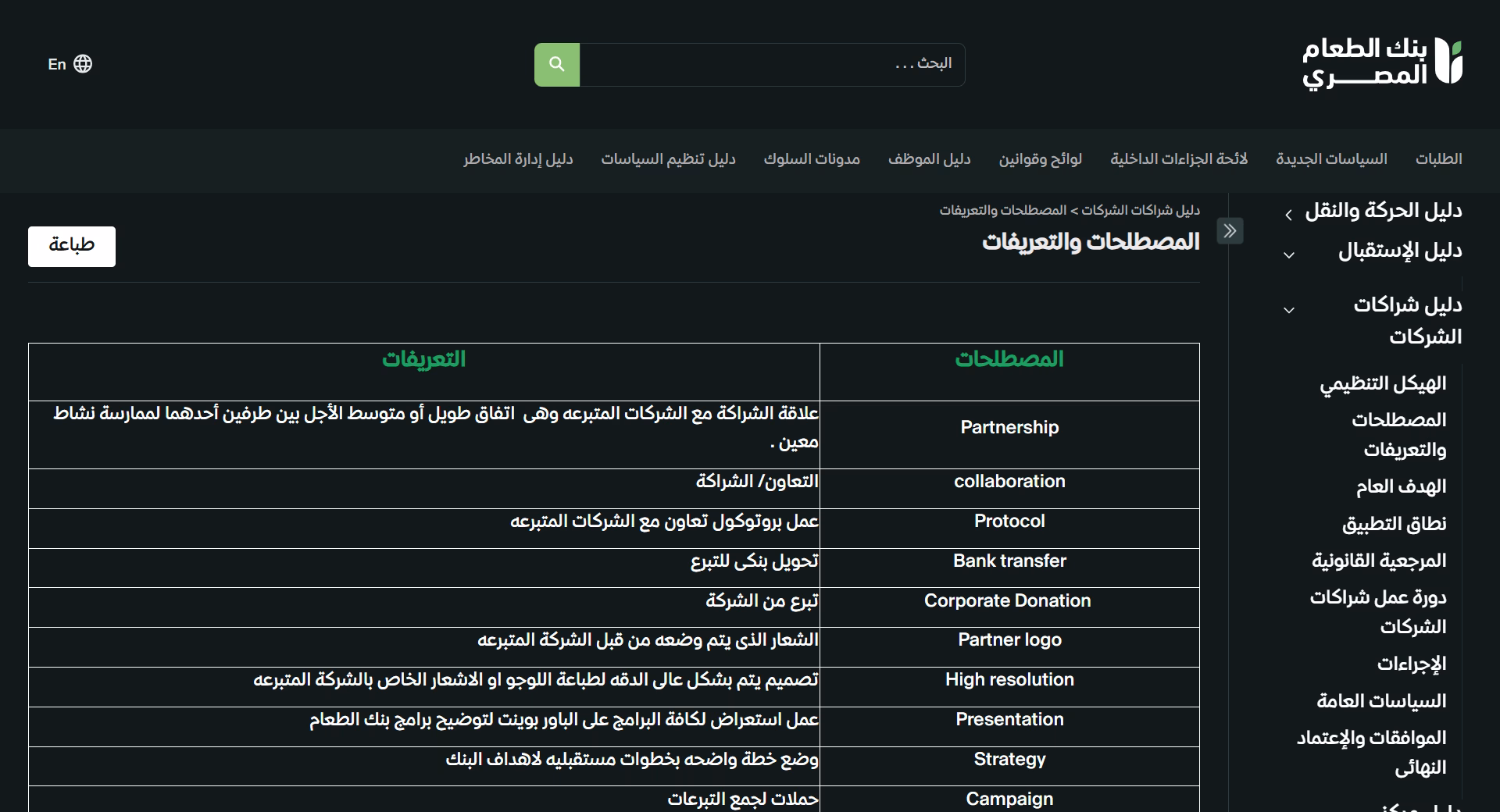This screenshot has height=812, width=1500.
Task: Click the طباعة print button
Action: click(x=72, y=247)
